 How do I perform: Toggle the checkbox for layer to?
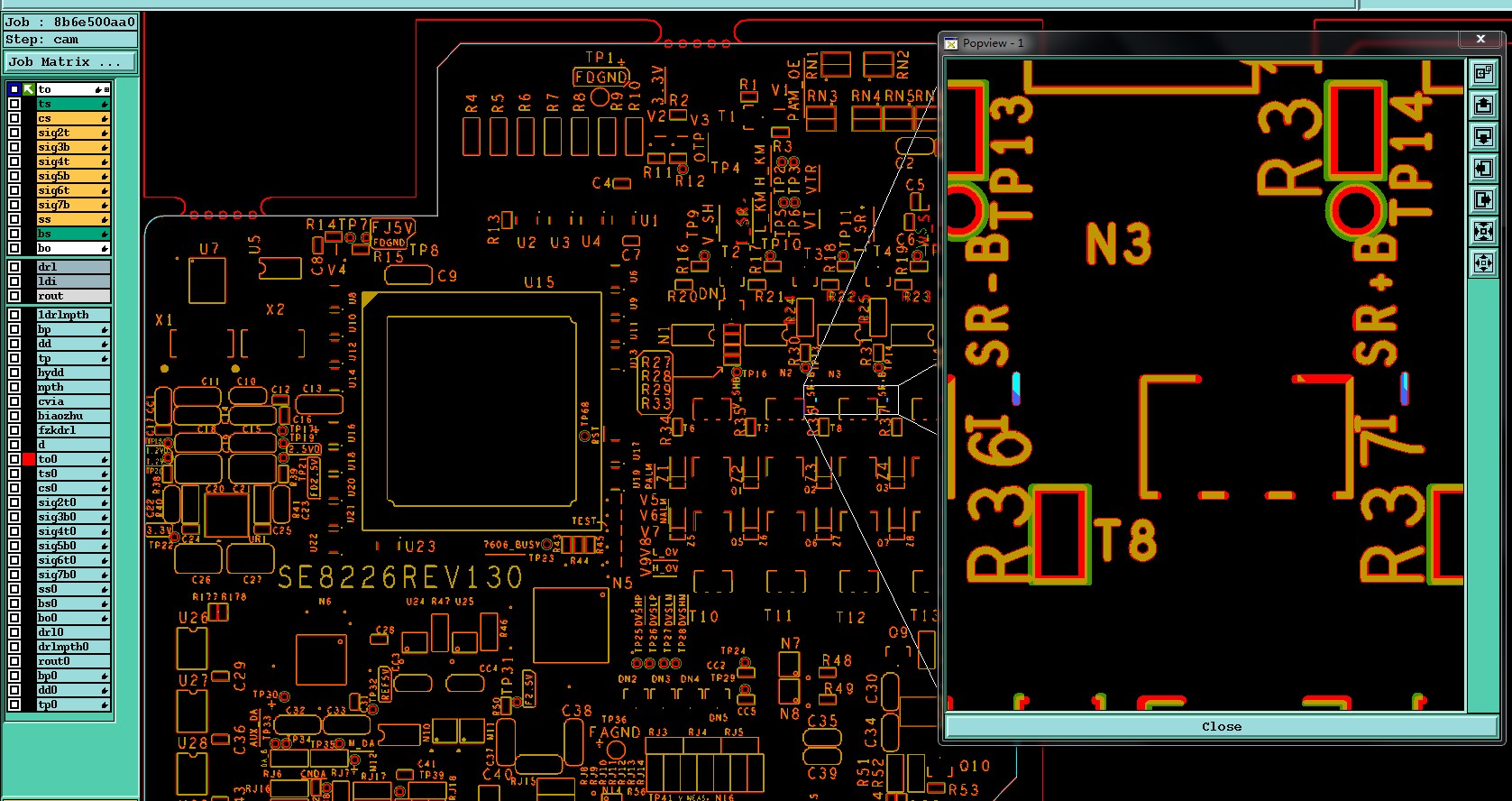pyautogui.click(x=14, y=89)
